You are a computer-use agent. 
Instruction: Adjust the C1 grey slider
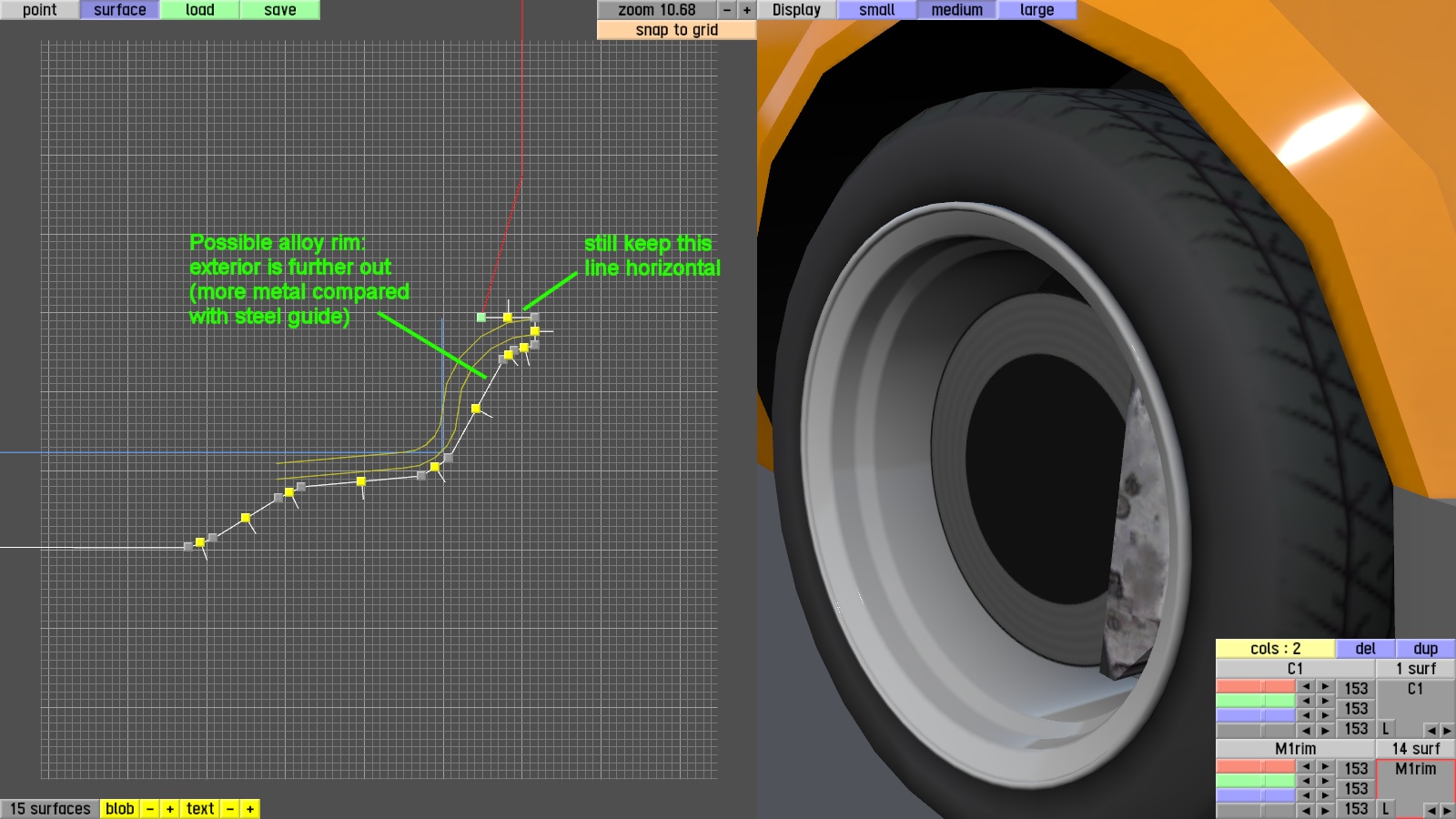click(1256, 730)
